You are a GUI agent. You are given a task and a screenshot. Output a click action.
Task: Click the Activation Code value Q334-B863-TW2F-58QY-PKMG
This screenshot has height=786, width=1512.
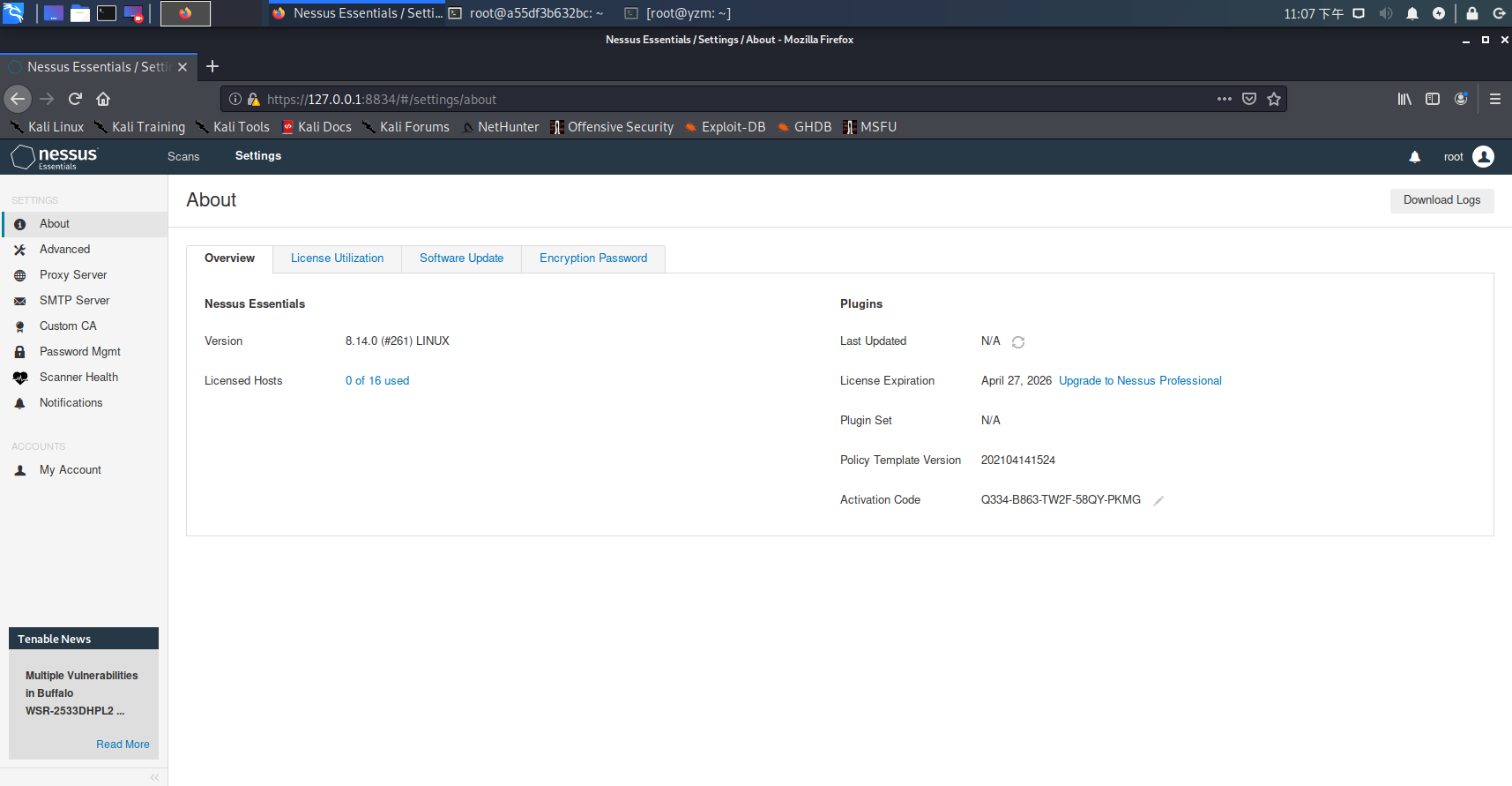coord(1061,500)
